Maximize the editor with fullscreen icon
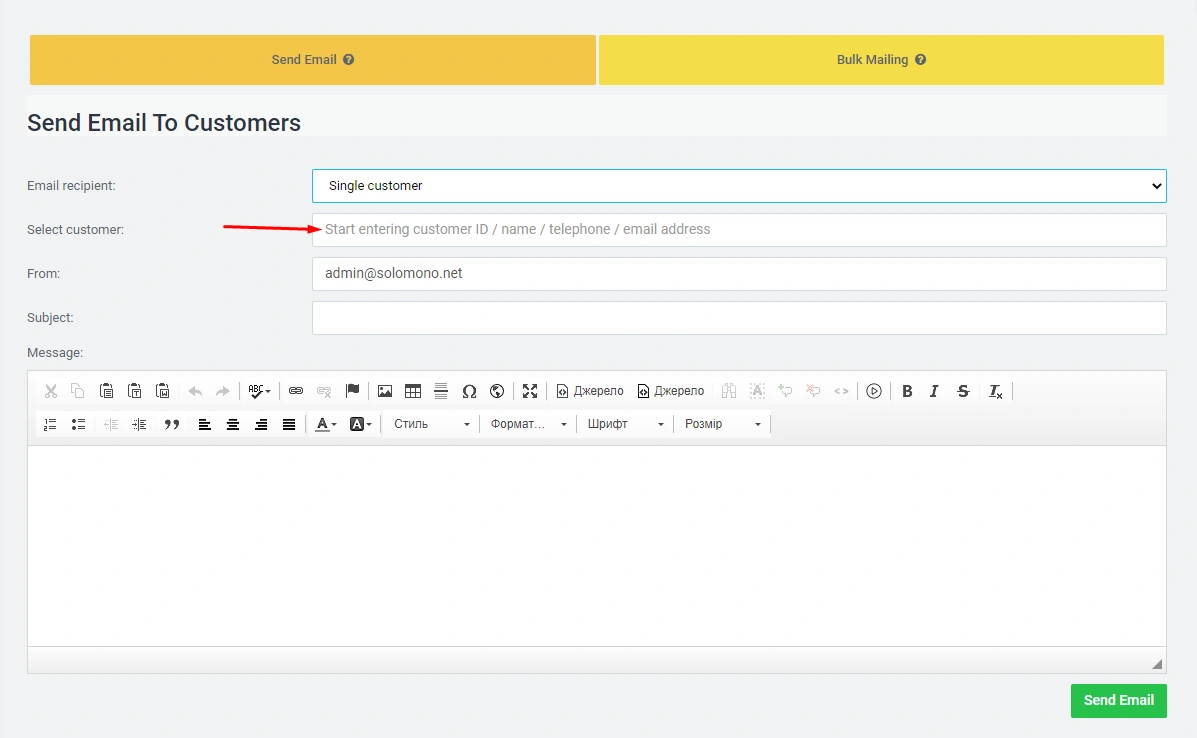 [530, 391]
